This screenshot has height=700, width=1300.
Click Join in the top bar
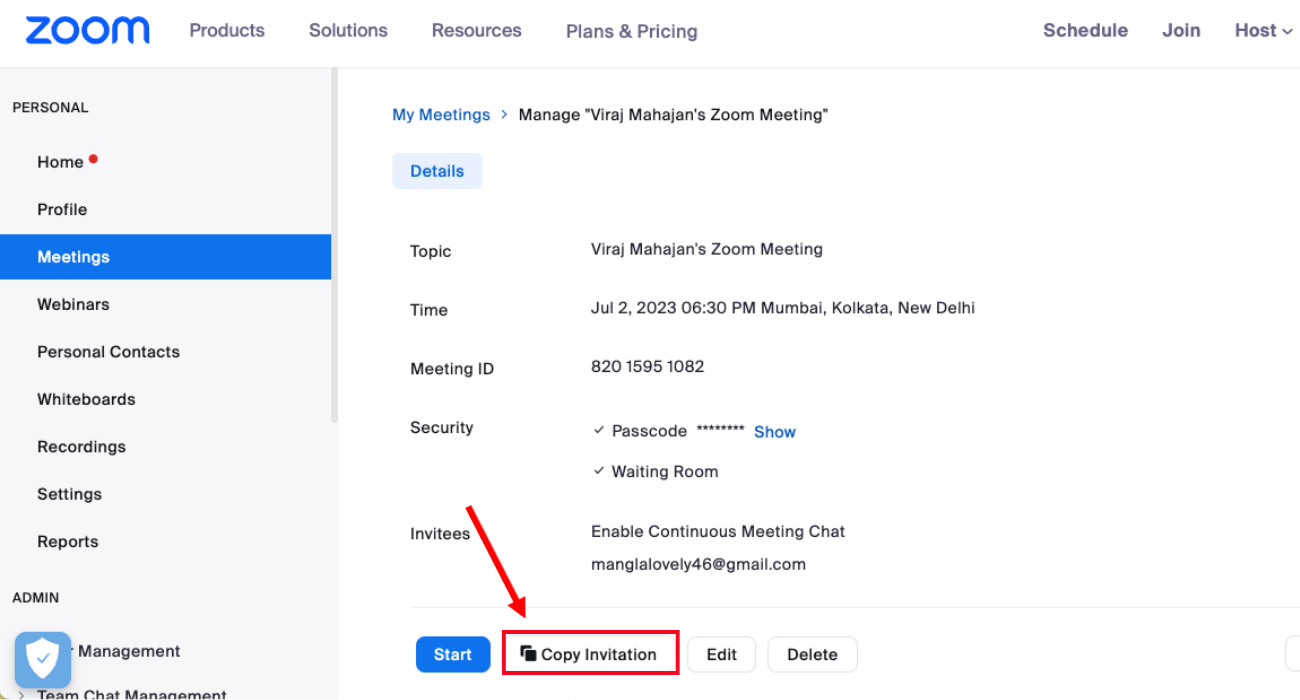point(1181,30)
